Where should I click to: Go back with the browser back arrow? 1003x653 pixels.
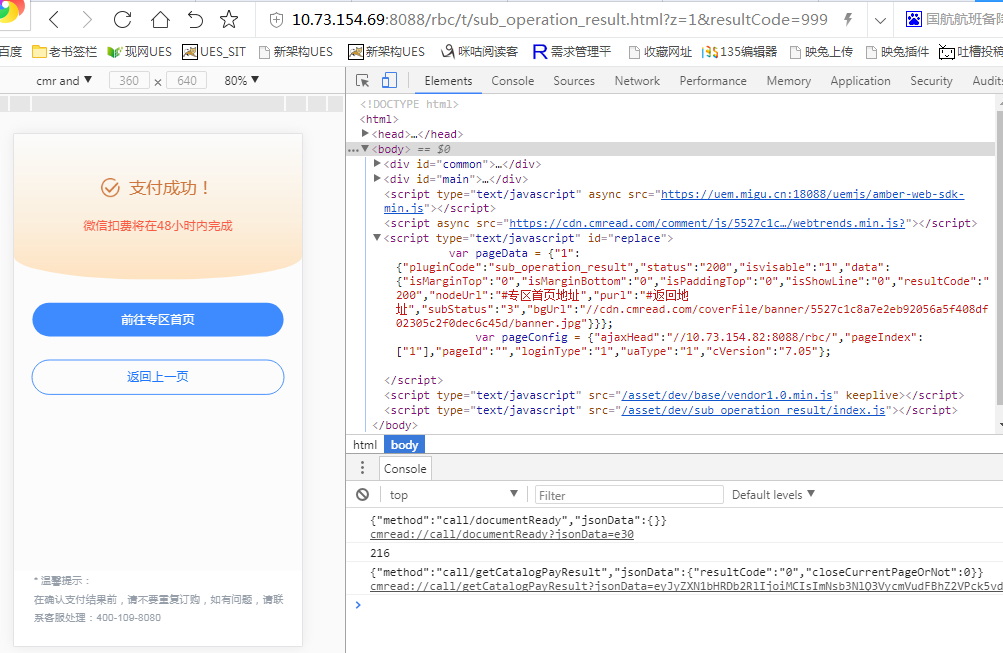[x=55, y=20]
